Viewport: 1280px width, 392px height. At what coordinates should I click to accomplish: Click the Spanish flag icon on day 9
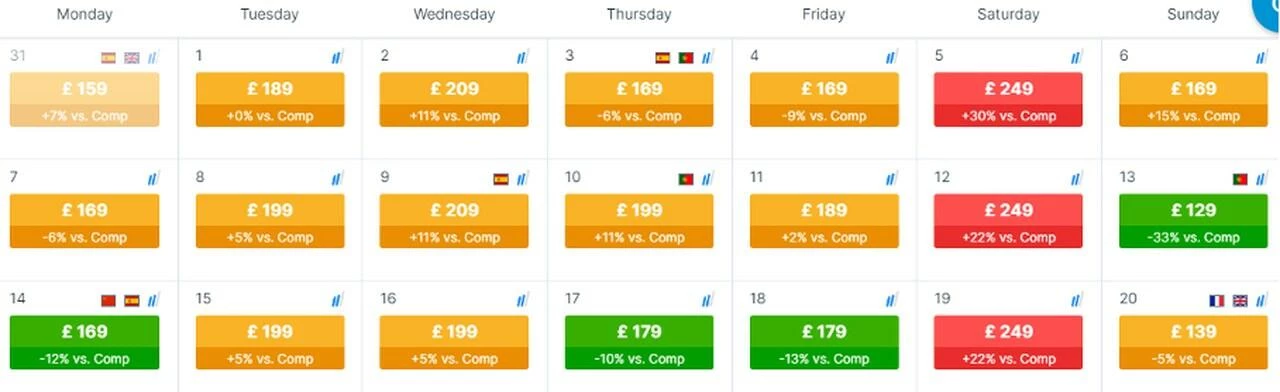501,180
